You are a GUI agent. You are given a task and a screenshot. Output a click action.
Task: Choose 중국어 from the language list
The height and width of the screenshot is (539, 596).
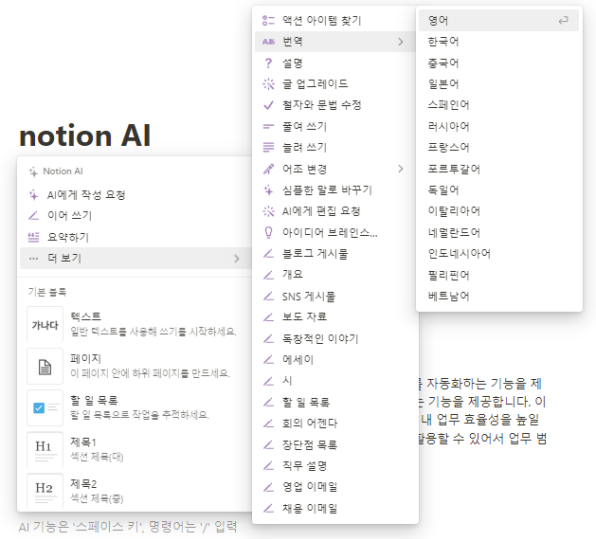click(499, 63)
